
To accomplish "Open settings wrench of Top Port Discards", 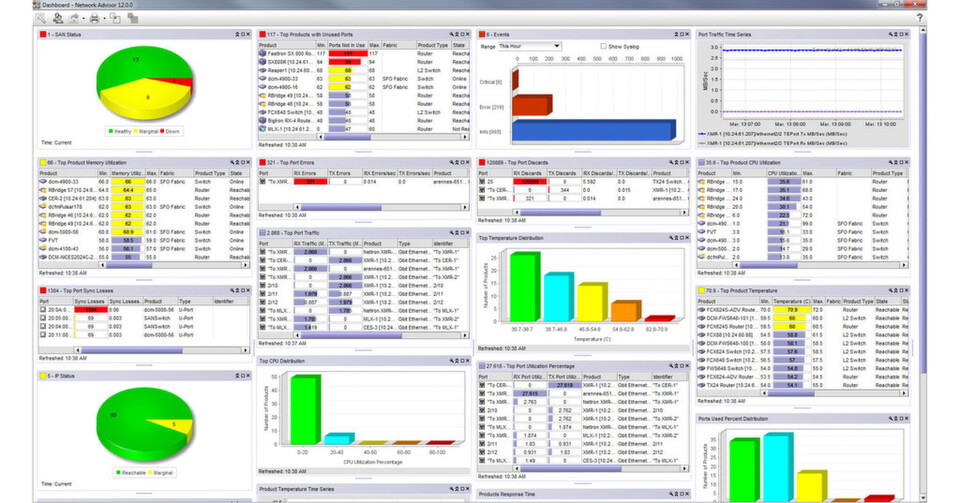I will (670, 162).
